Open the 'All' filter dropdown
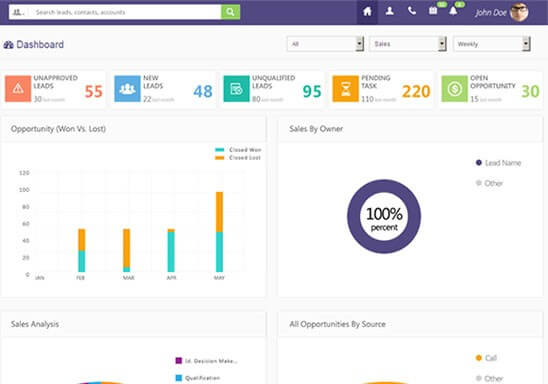 (325, 44)
